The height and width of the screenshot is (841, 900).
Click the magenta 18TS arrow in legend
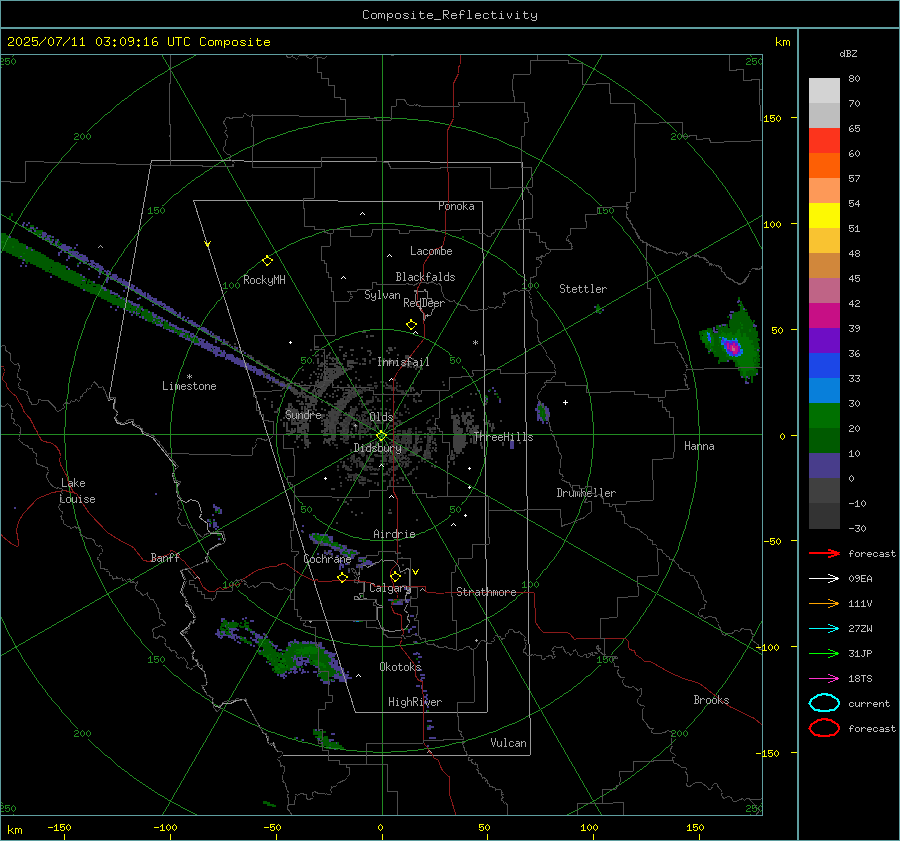coord(824,679)
